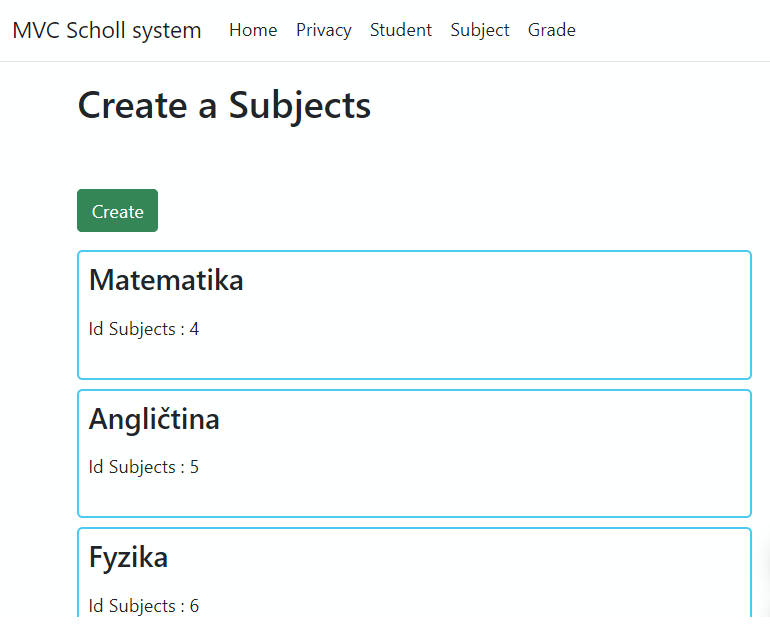Click blank space right of the Create button
The image size is (770, 627).
coord(450,211)
